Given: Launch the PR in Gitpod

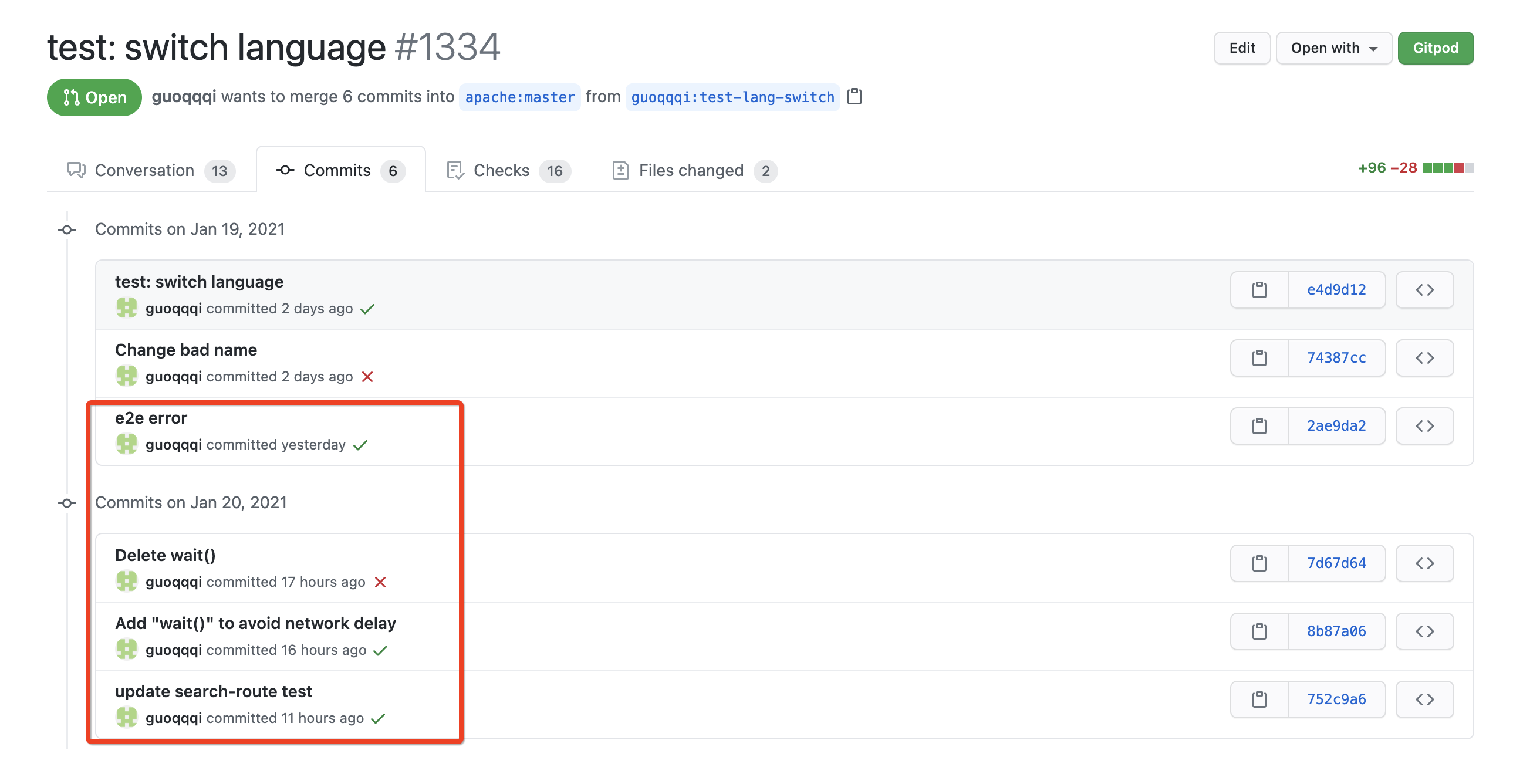Looking at the screenshot, I should pyautogui.click(x=1435, y=48).
